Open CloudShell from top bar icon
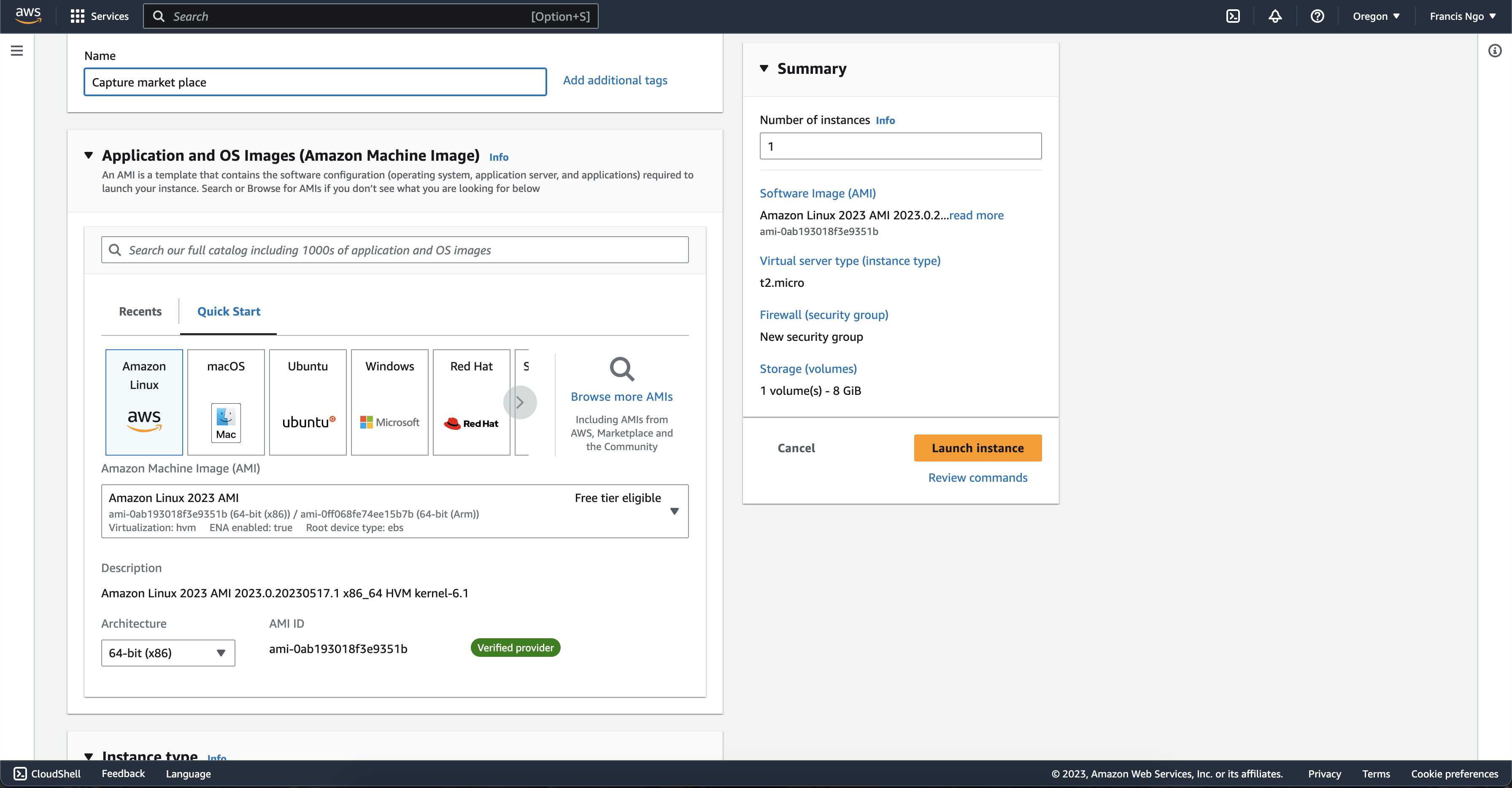This screenshot has height=788, width=1512. (1233, 16)
